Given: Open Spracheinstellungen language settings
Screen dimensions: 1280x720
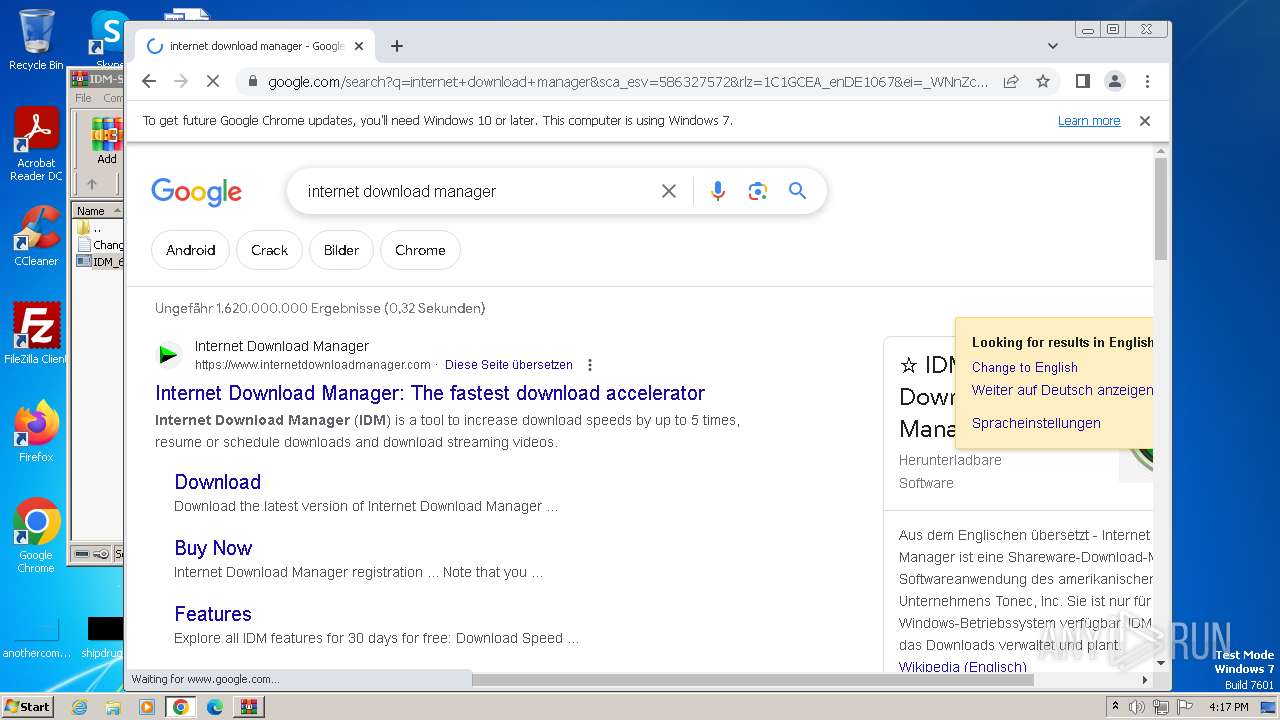Looking at the screenshot, I should point(1036,423).
